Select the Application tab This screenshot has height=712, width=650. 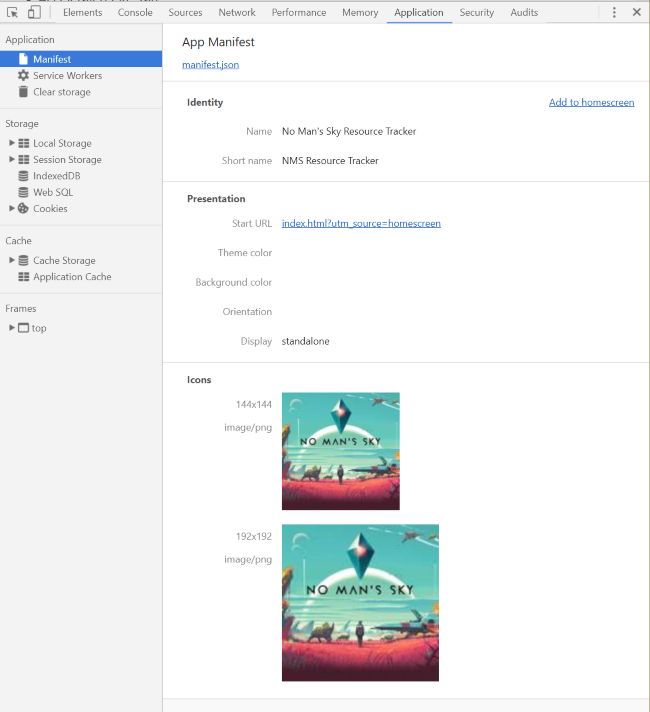(x=419, y=13)
